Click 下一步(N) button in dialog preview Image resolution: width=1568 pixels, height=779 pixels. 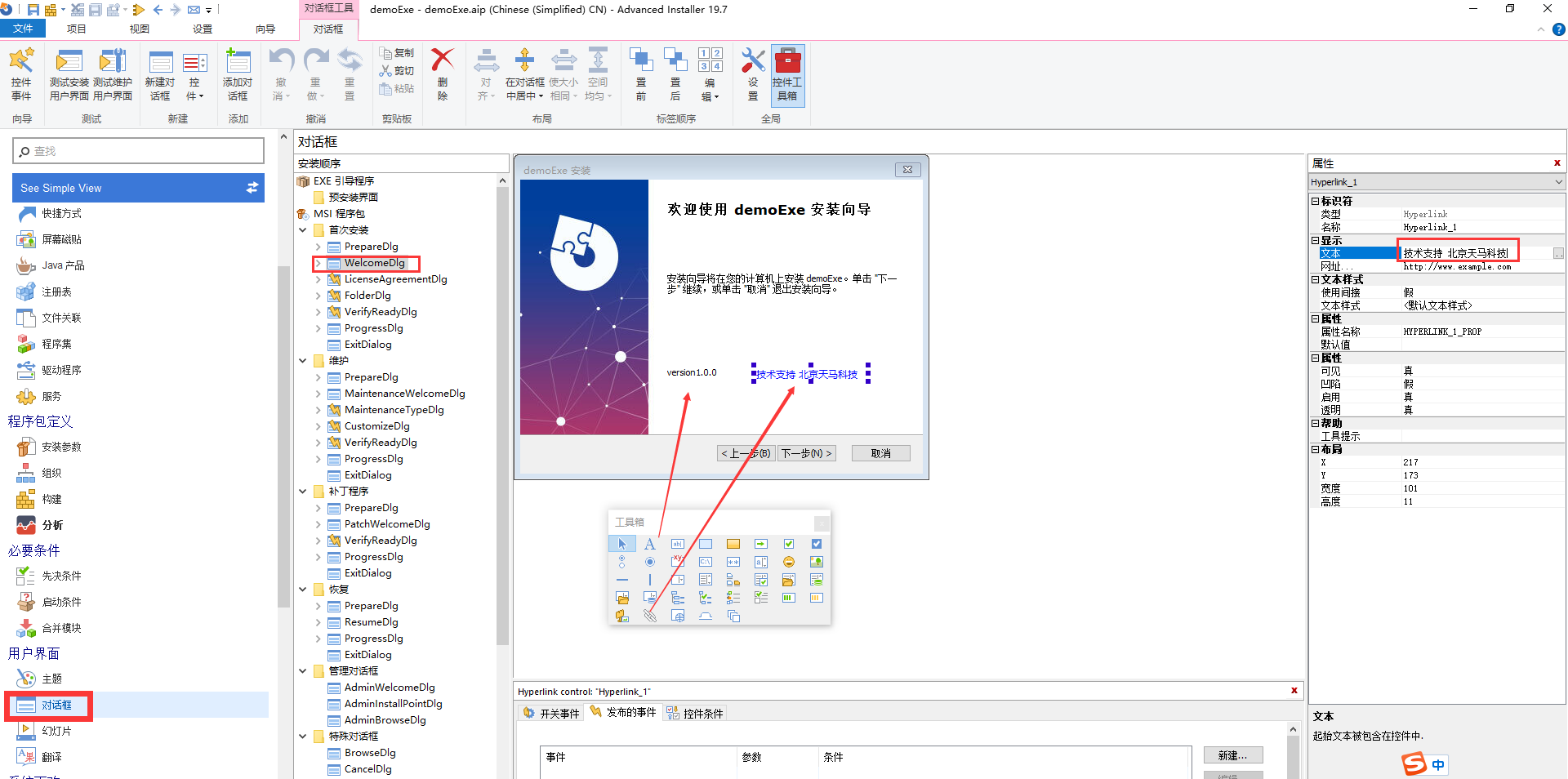click(807, 453)
